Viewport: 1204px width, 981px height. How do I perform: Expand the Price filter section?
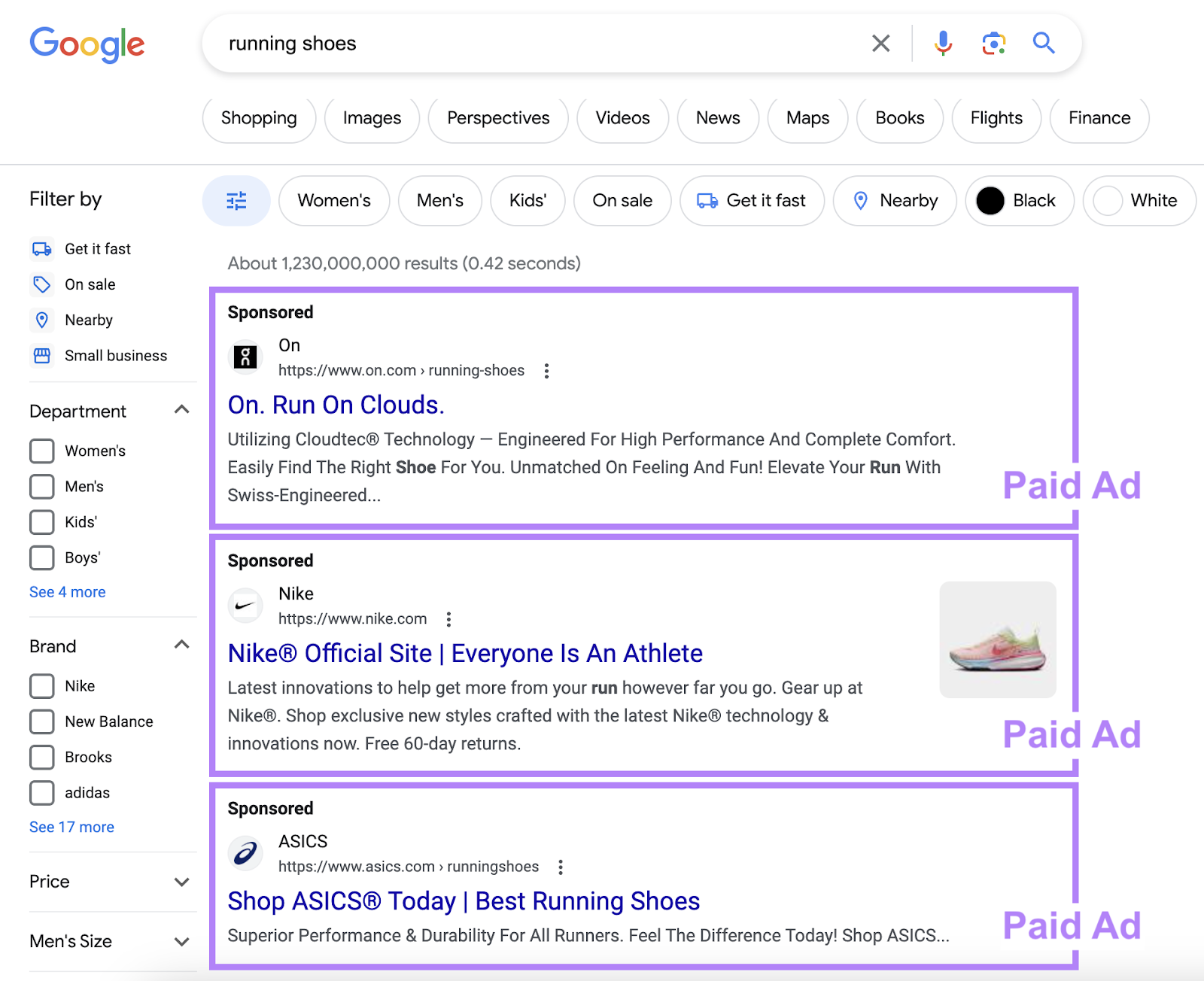click(x=181, y=881)
